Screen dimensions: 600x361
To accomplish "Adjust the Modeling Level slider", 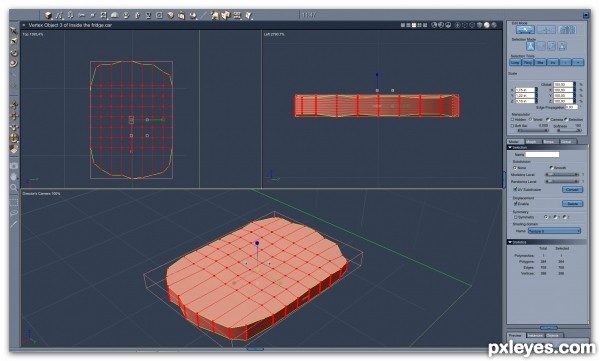I will click(x=562, y=175).
